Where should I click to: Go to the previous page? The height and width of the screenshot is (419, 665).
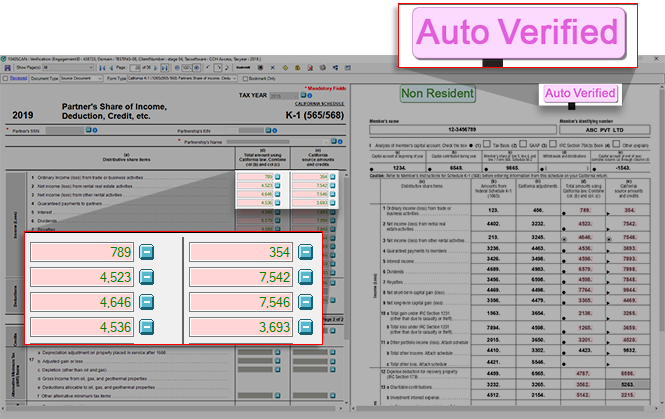(111, 68)
